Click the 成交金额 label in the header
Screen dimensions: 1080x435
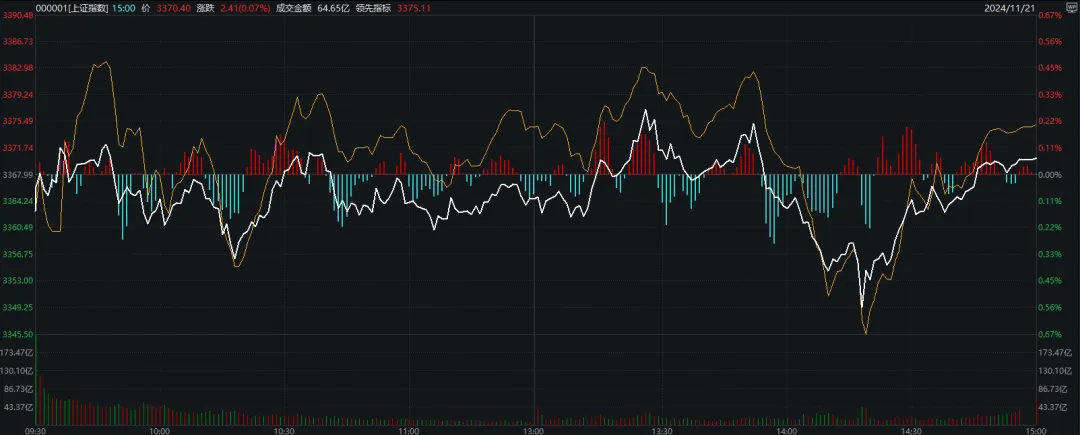tap(292, 9)
